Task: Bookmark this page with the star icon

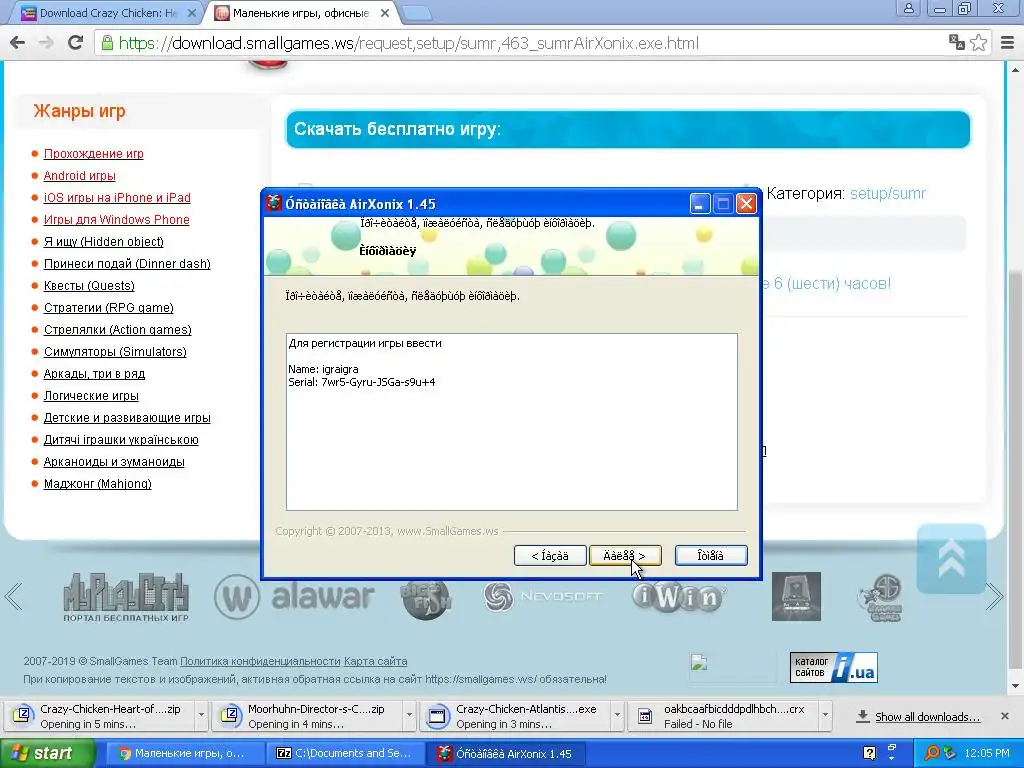Action: coord(978,43)
